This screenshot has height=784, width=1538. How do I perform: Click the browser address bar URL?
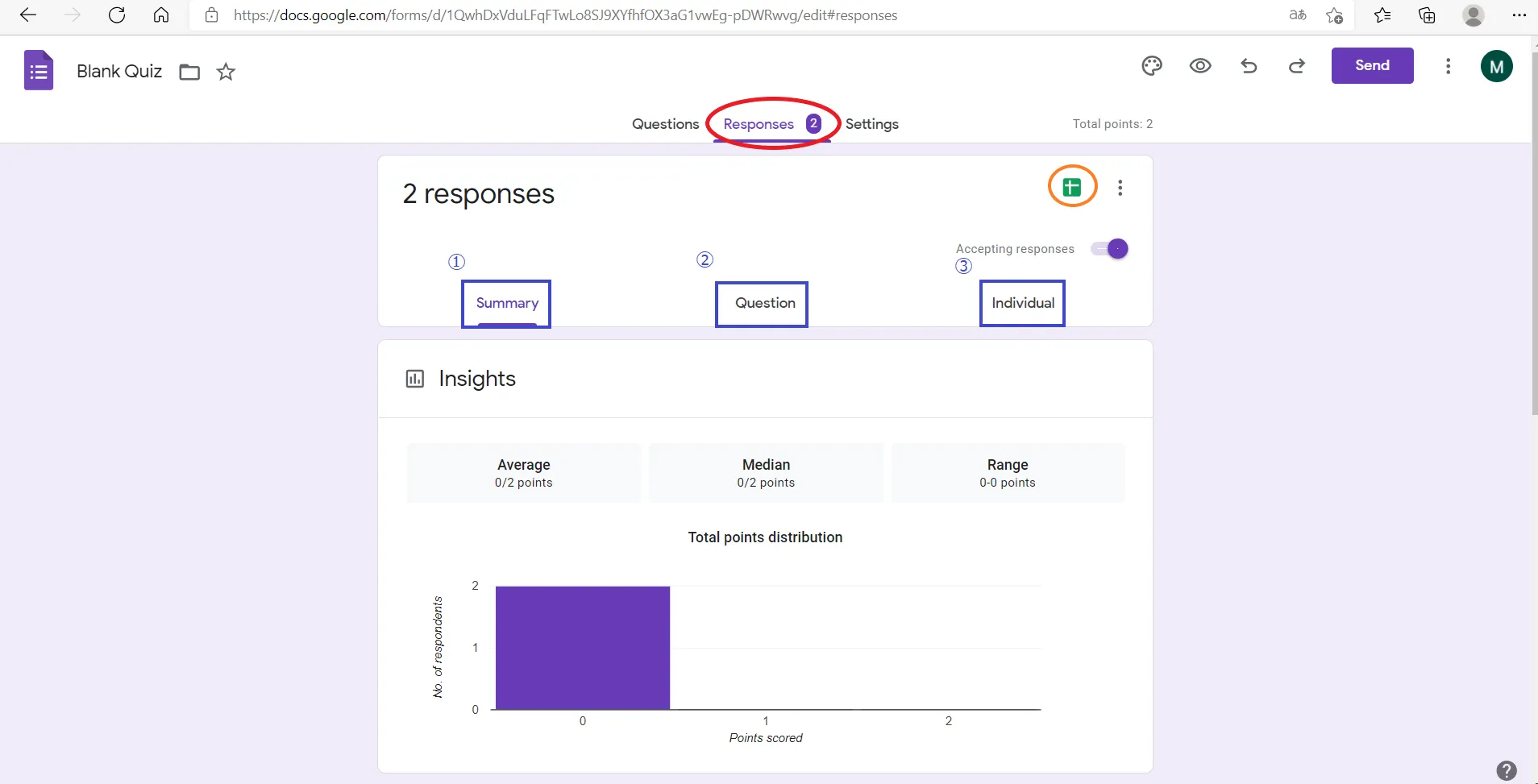pyautogui.click(x=564, y=15)
